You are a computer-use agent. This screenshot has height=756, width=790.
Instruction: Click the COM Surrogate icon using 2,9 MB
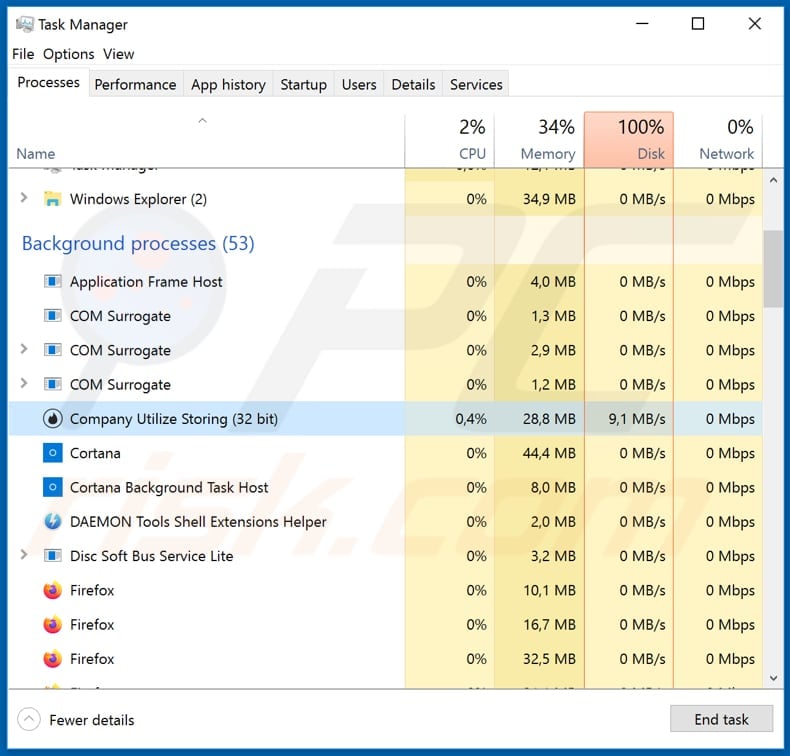52,350
